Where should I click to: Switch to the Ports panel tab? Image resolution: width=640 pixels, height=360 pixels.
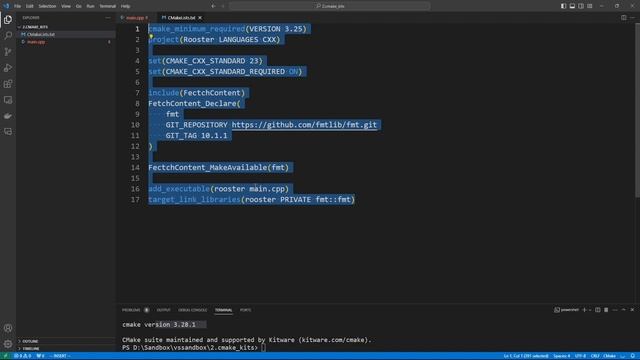pos(245,310)
